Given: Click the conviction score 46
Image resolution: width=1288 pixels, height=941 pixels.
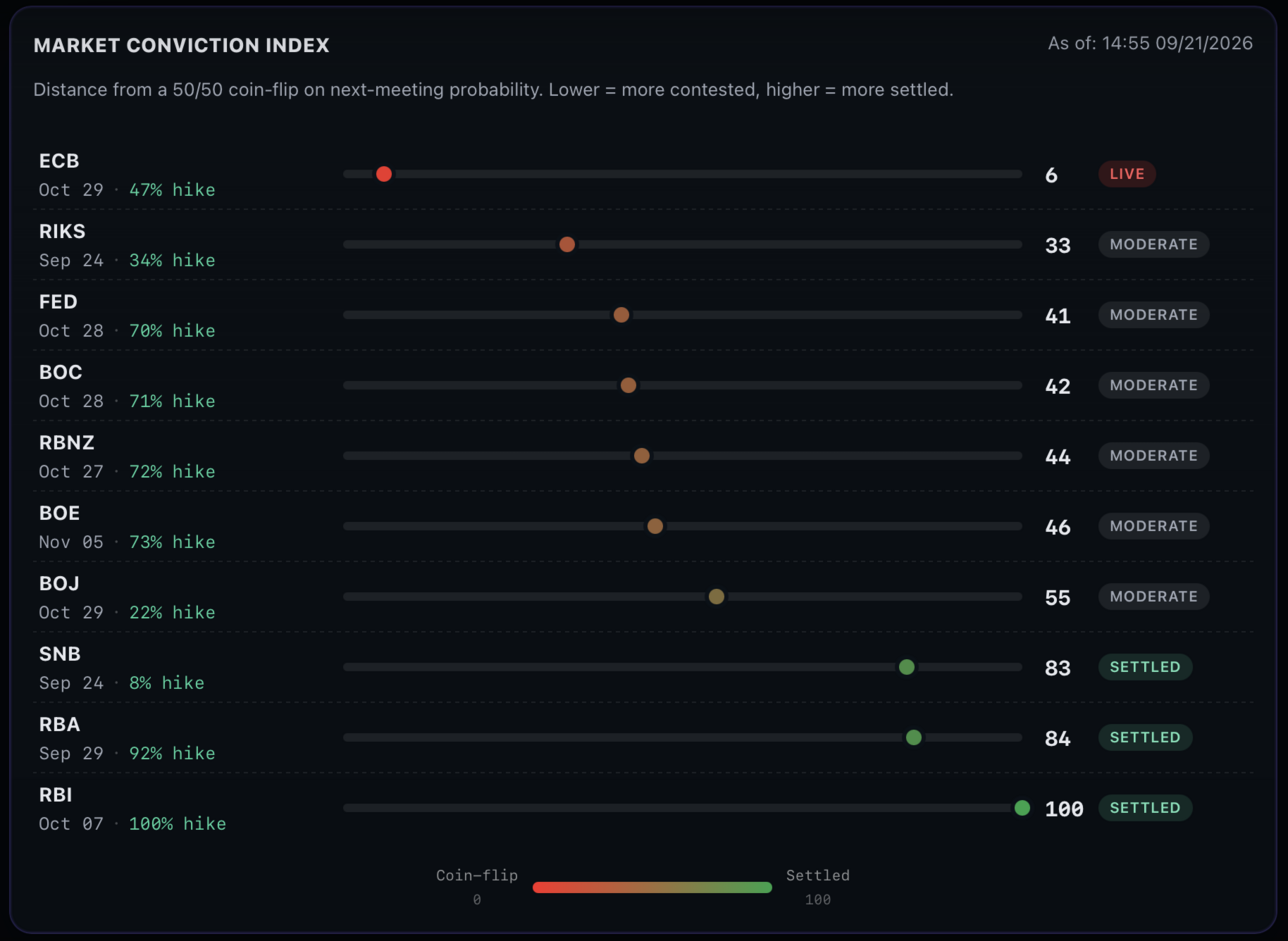Looking at the screenshot, I should point(1058,527).
